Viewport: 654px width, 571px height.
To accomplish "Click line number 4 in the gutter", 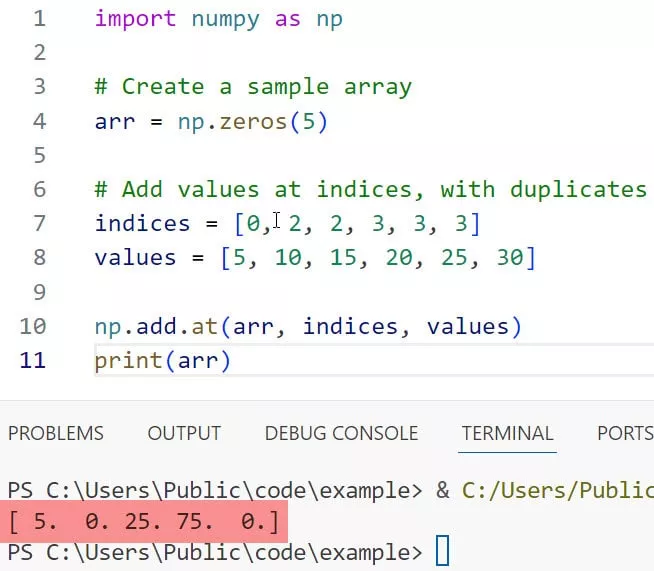I will 38,121.
